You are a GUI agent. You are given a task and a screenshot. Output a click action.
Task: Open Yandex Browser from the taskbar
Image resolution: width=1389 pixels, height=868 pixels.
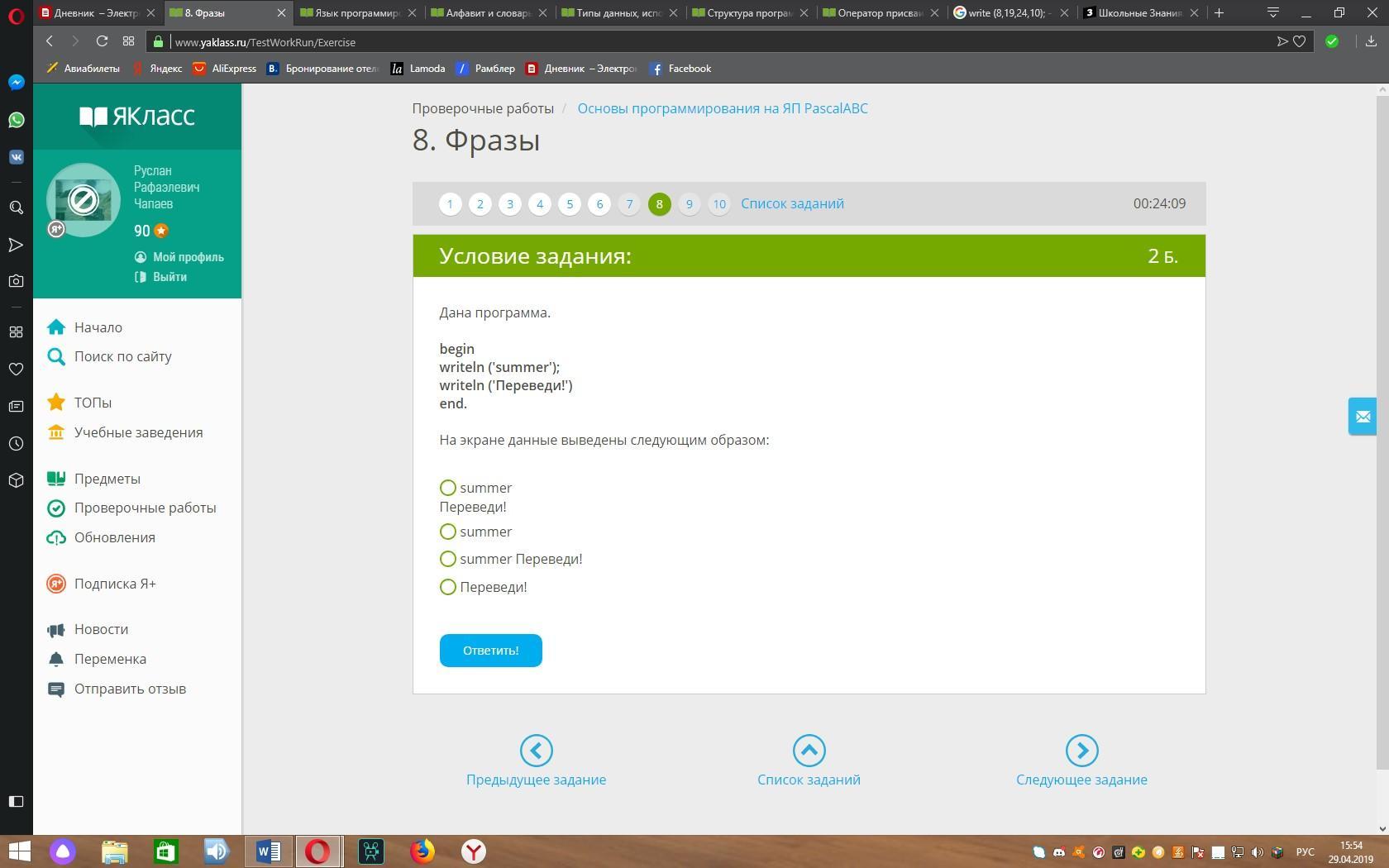473,851
